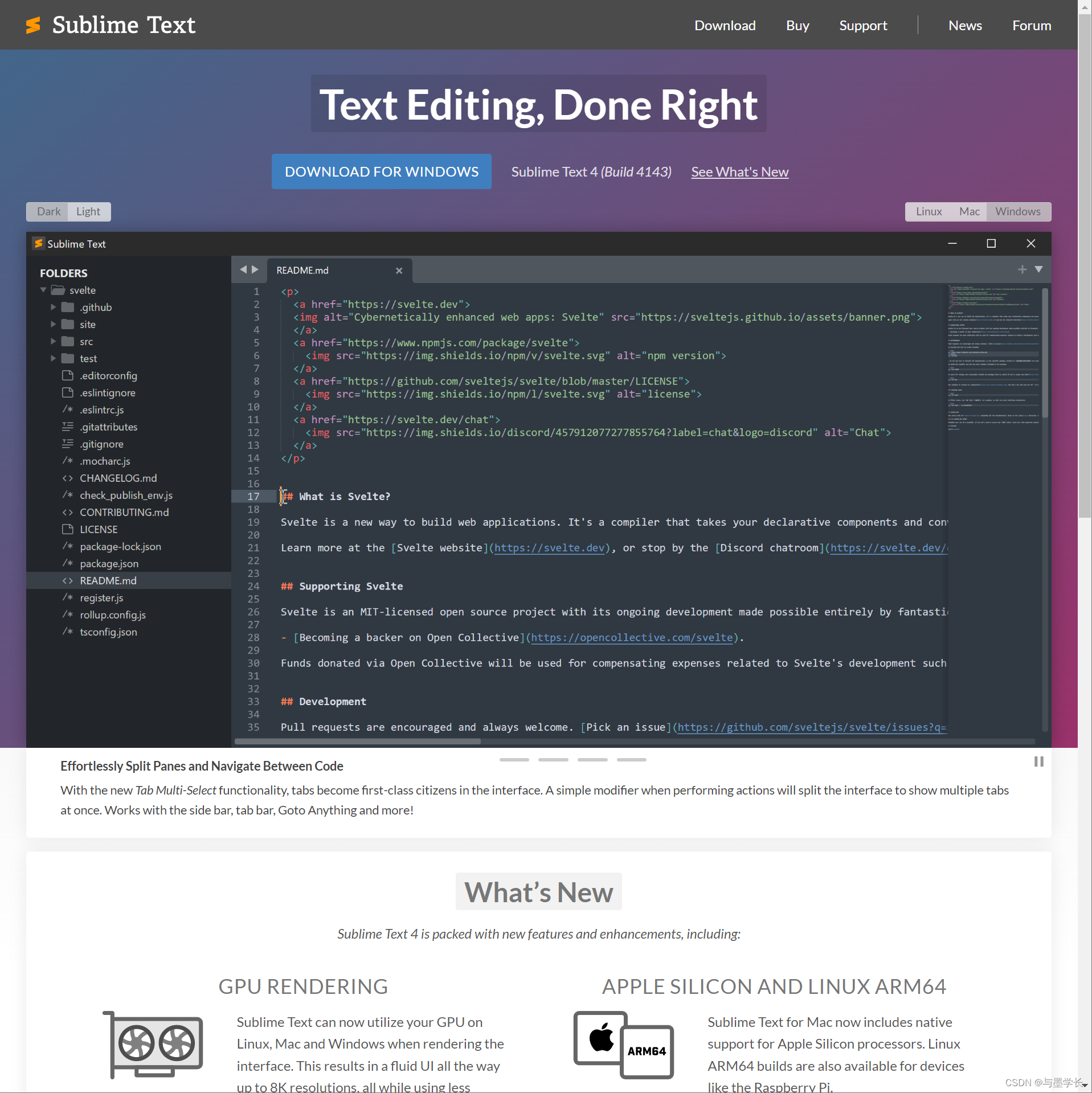Open the Support nav item

point(863,26)
